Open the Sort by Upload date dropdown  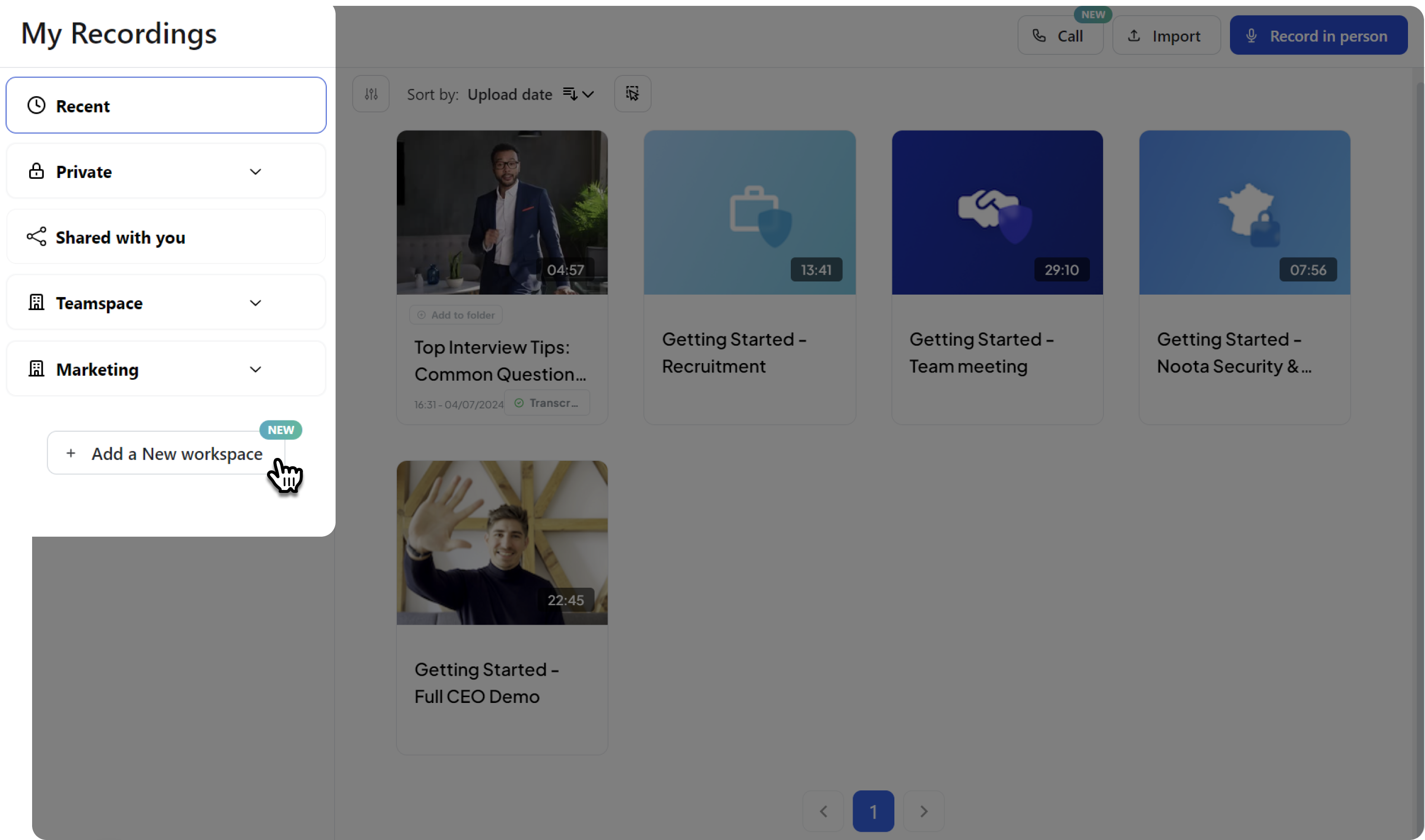point(510,94)
